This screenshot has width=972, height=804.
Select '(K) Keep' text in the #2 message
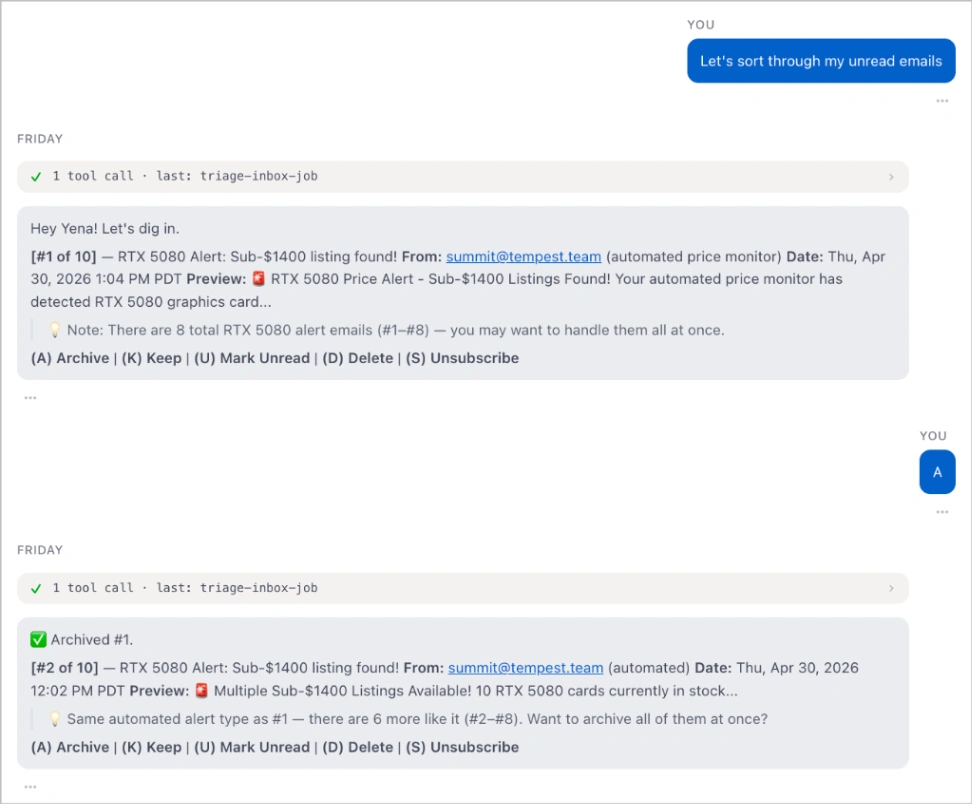click(x=151, y=748)
